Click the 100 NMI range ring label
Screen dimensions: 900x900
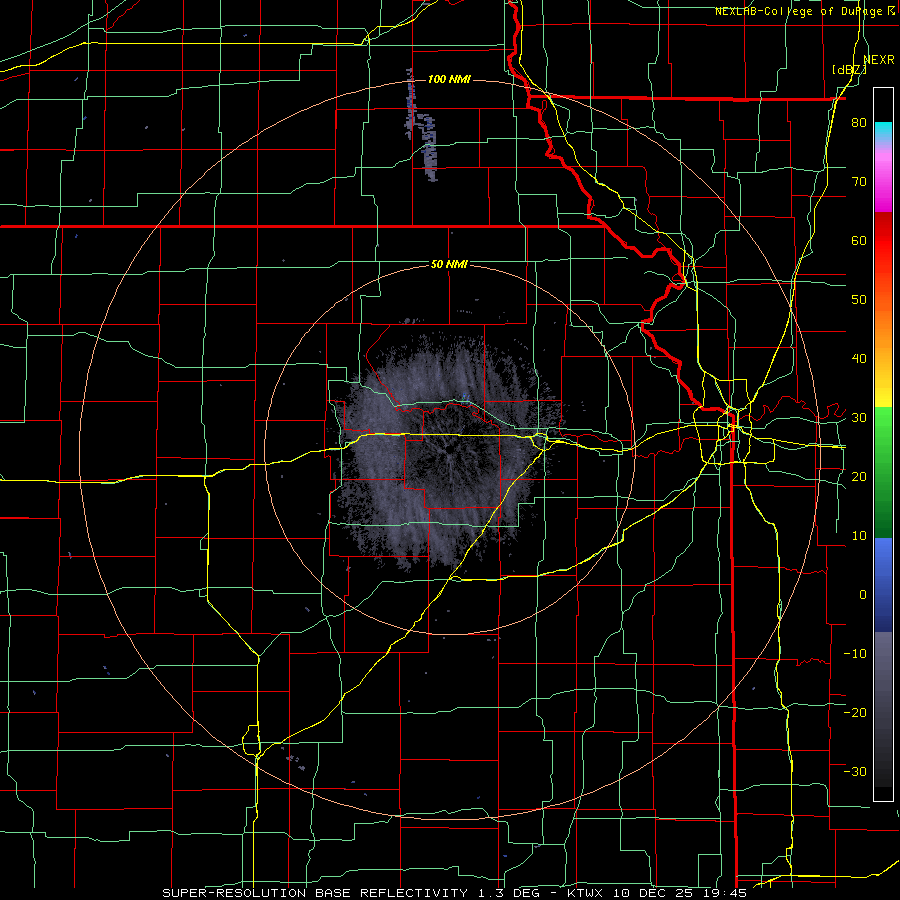pyautogui.click(x=449, y=79)
